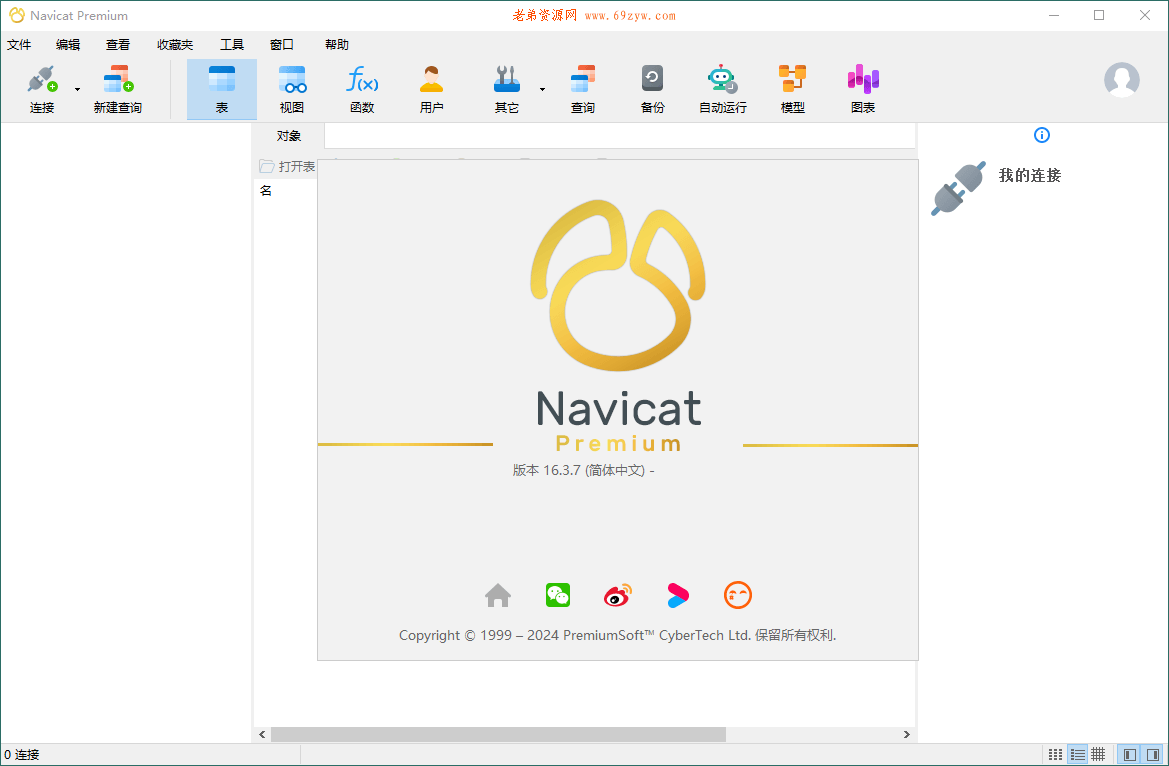Click the Connection (连接) plug icon

[x=42, y=79]
